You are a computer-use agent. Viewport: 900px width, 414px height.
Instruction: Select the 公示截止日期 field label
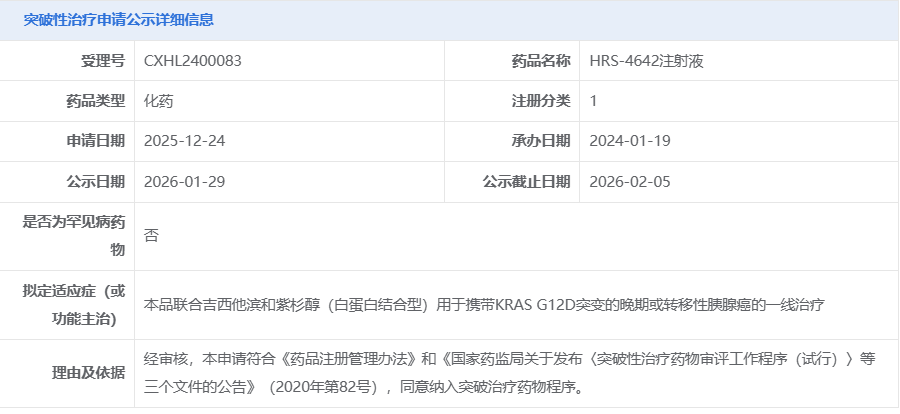coord(526,182)
